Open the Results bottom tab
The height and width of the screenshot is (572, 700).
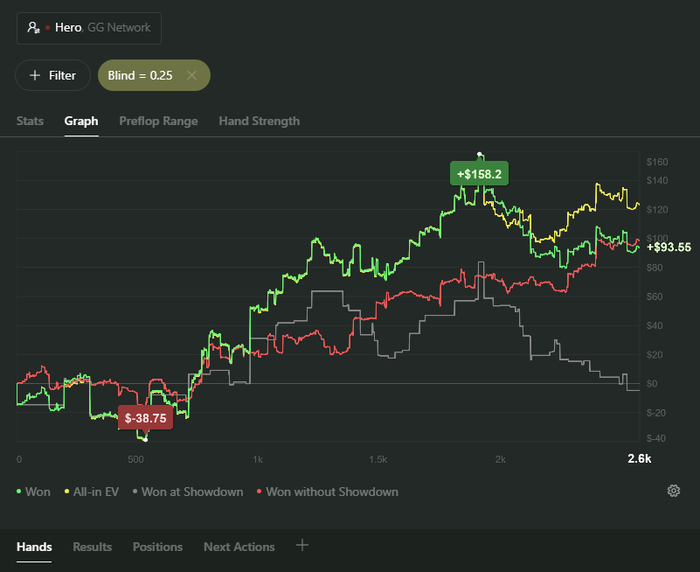point(92,547)
